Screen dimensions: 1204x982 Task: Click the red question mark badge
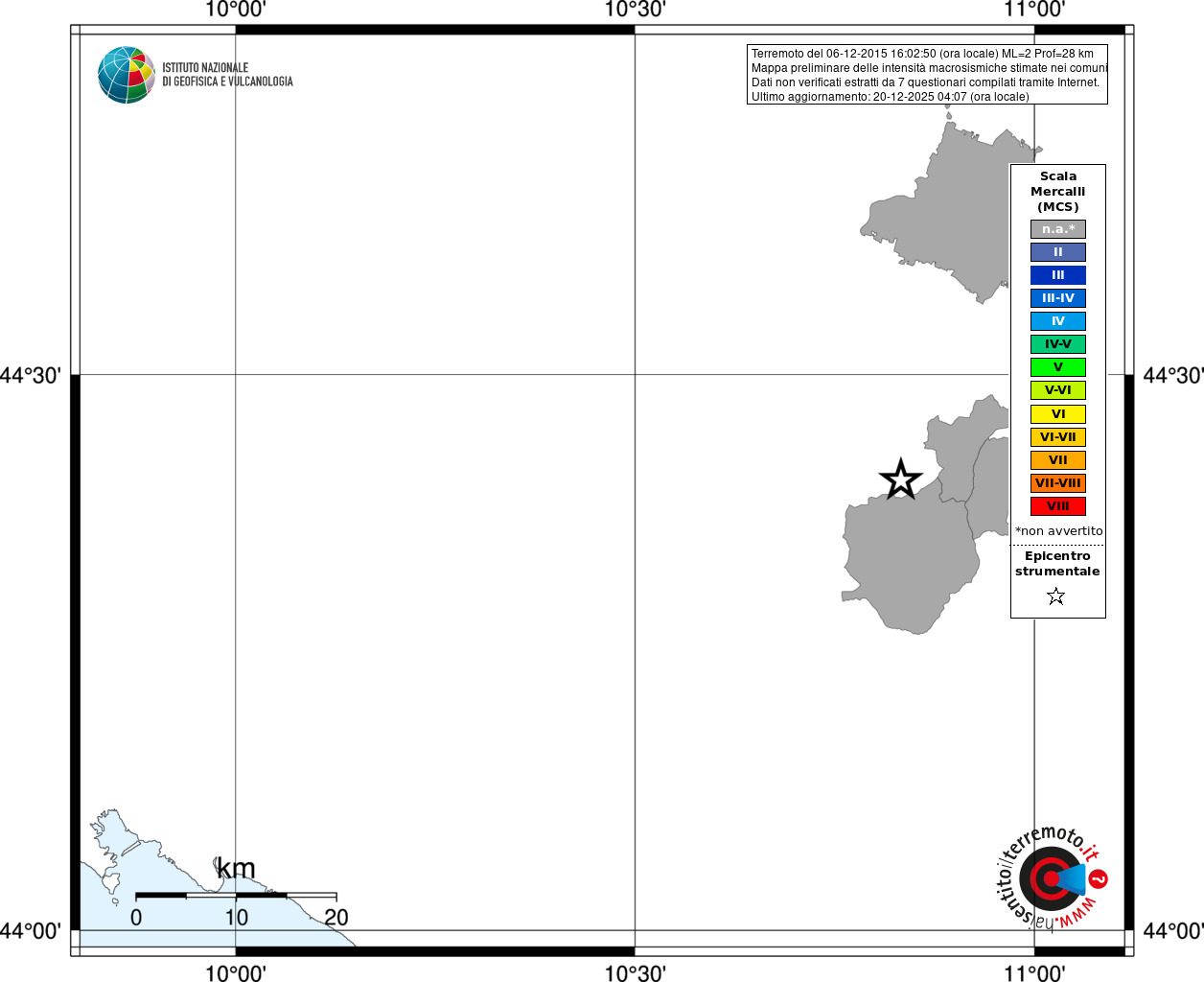point(1099,878)
